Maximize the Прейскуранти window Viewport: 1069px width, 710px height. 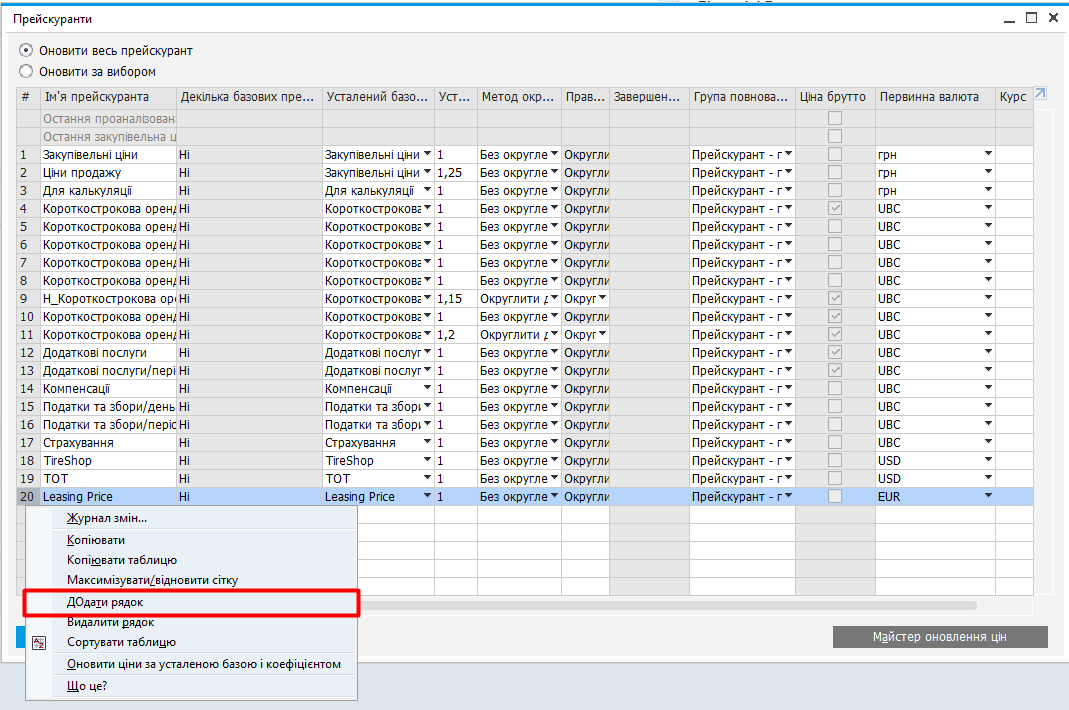point(1031,17)
